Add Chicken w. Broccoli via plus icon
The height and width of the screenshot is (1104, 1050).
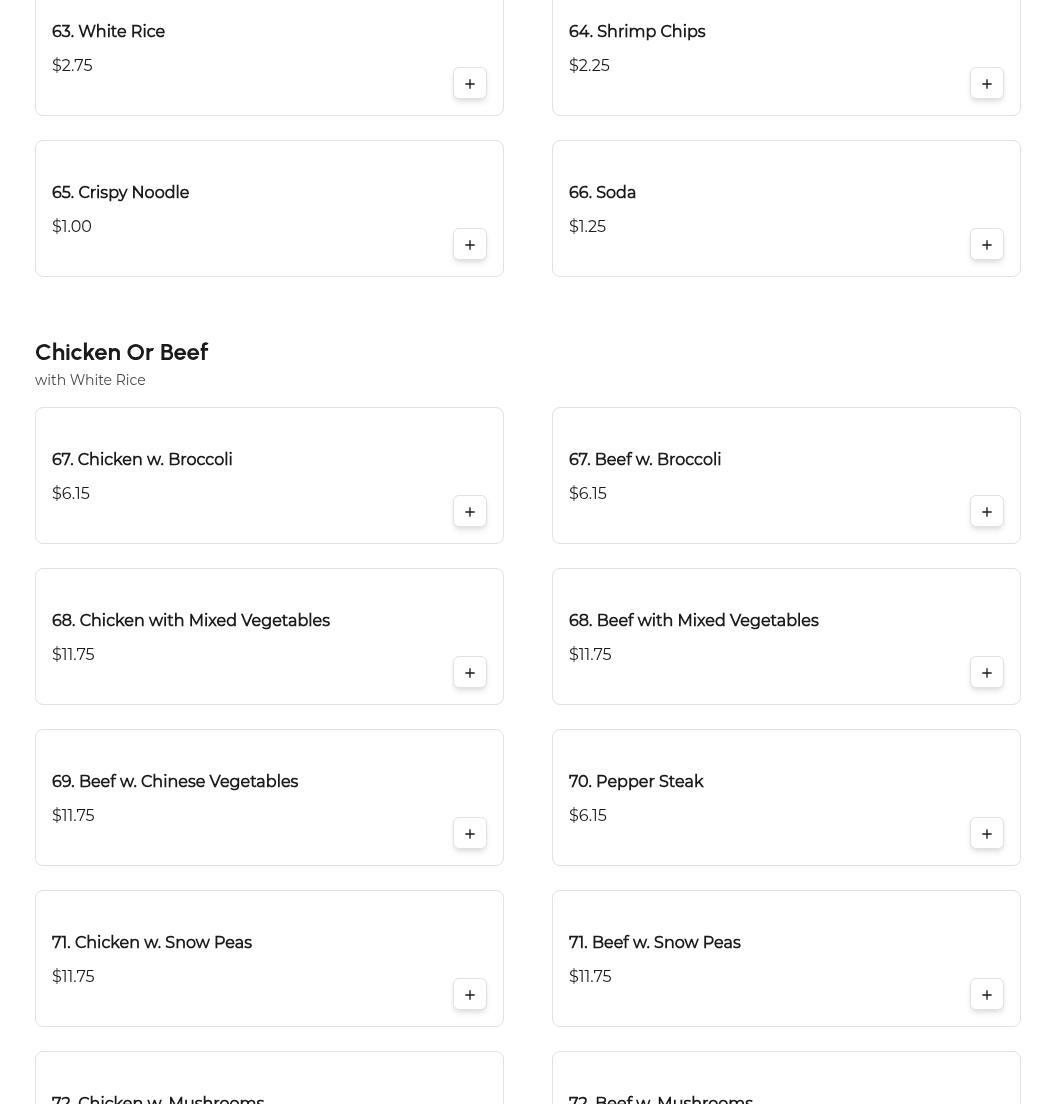coord(470,512)
